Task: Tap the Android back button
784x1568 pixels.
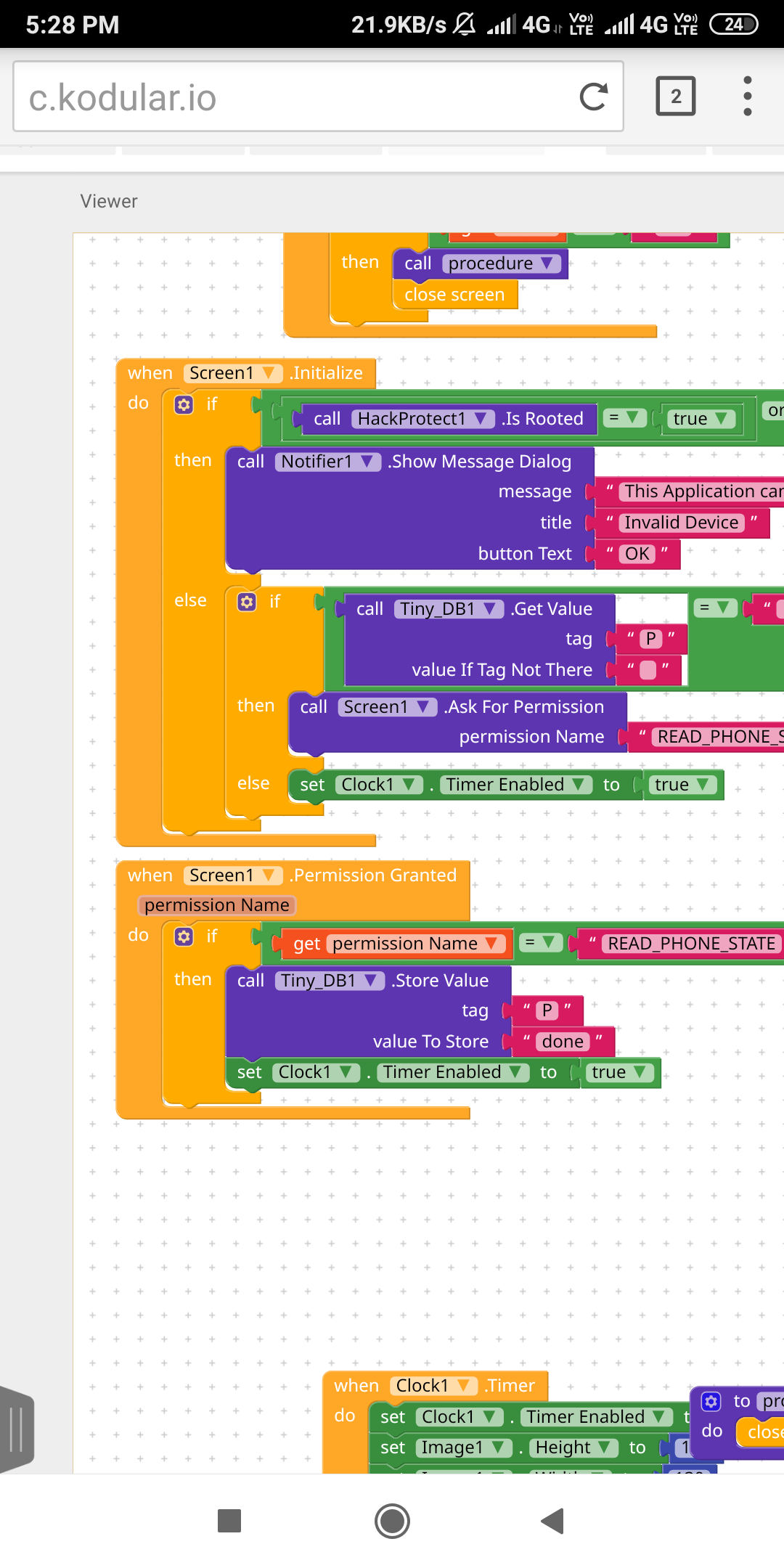Action: coord(552,1521)
